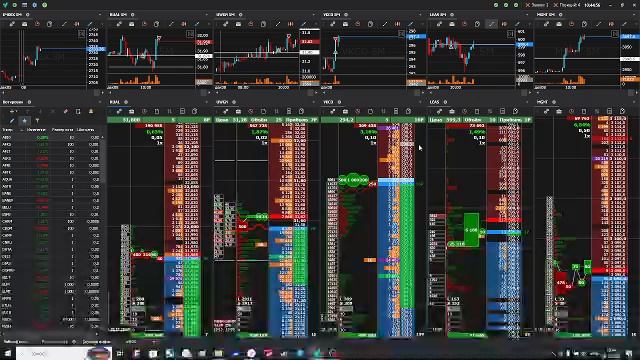Click the briefcase icon in VKCO order book toolbar

(x=345, y=111)
